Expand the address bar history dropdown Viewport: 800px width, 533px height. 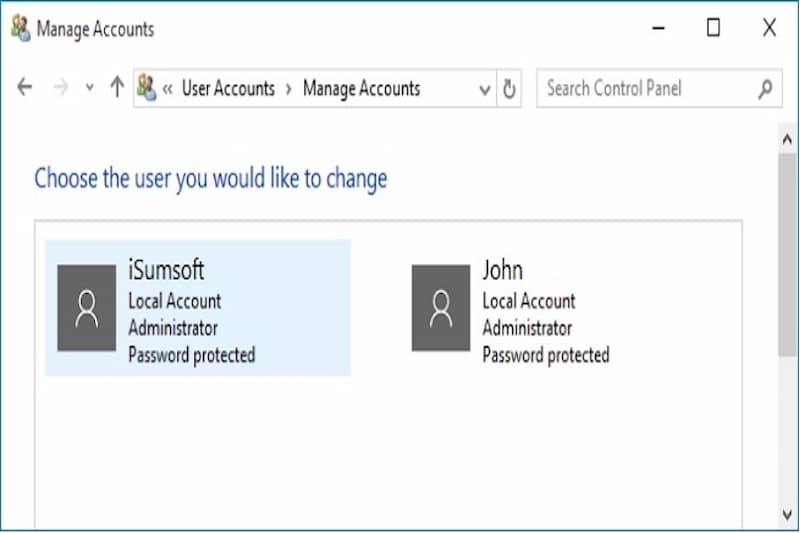click(485, 89)
